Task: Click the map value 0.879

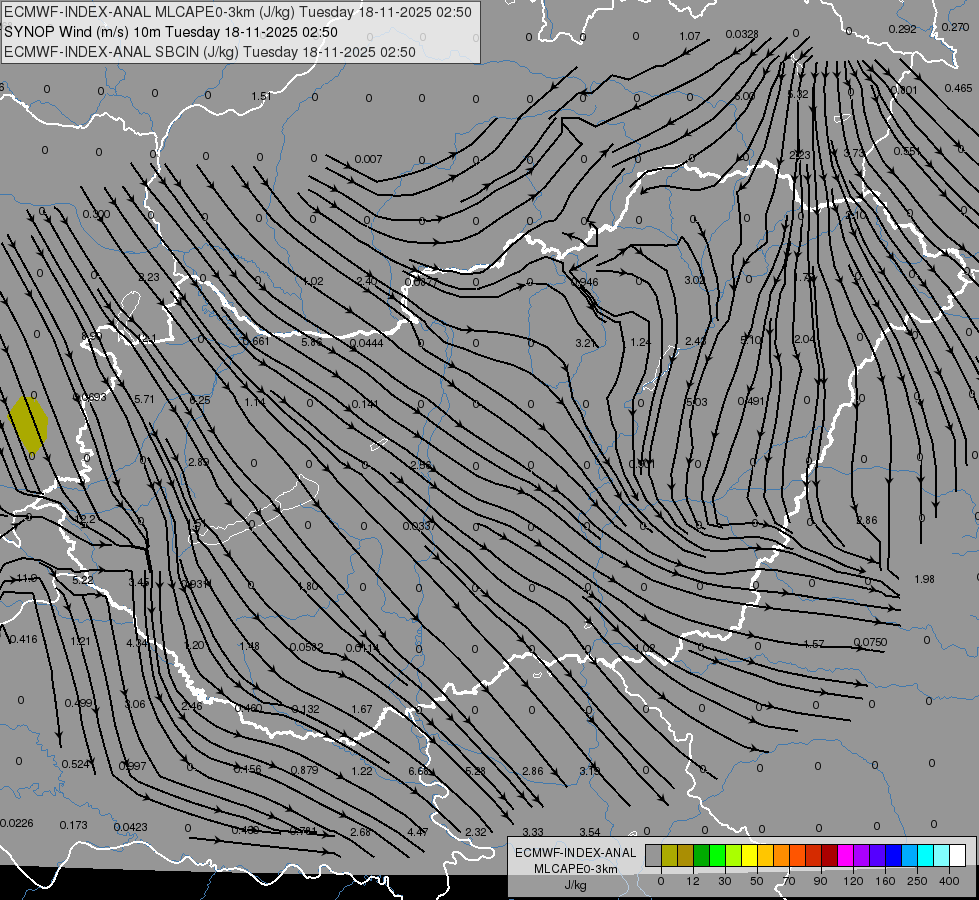Action: tap(305, 769)
